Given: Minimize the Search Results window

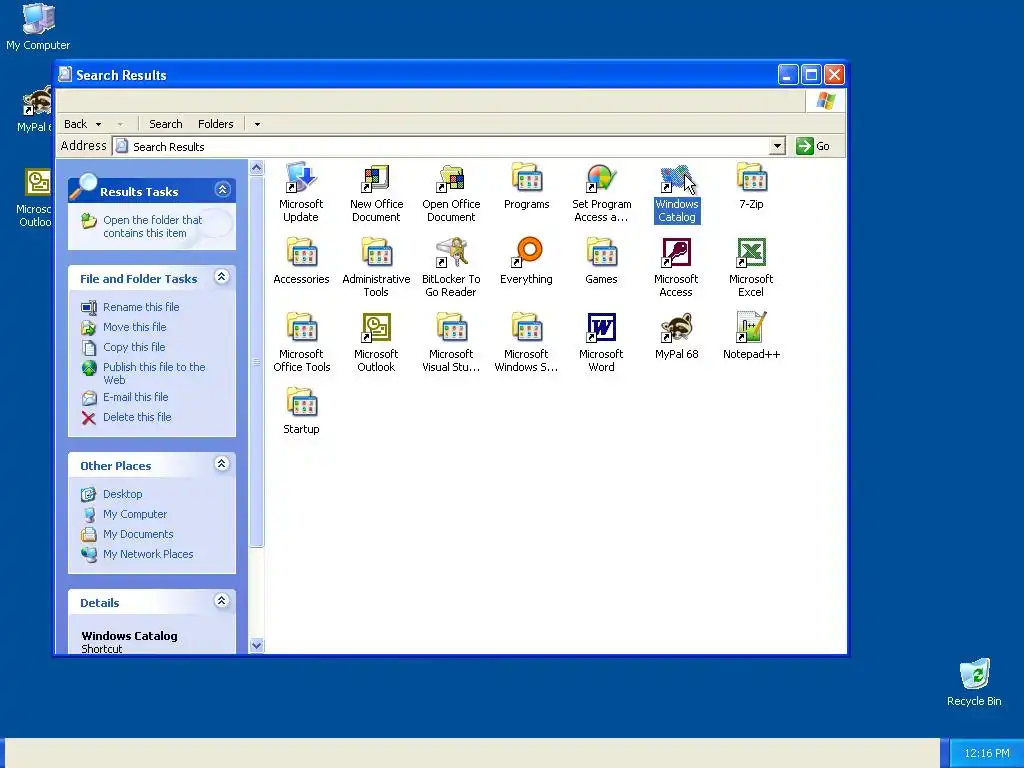Looking at the screenshot, I should pos(788,75).
